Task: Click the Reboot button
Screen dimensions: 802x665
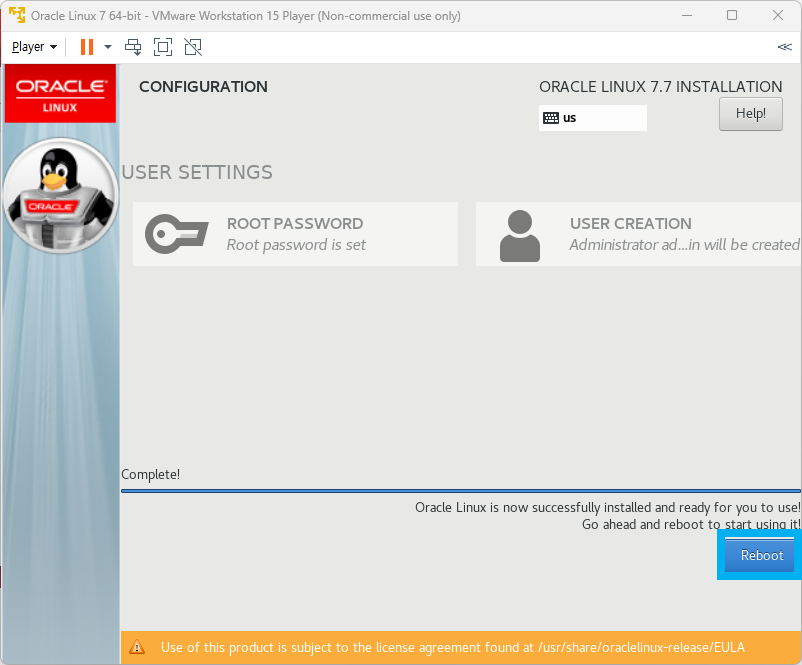Action: click(762, 555)
